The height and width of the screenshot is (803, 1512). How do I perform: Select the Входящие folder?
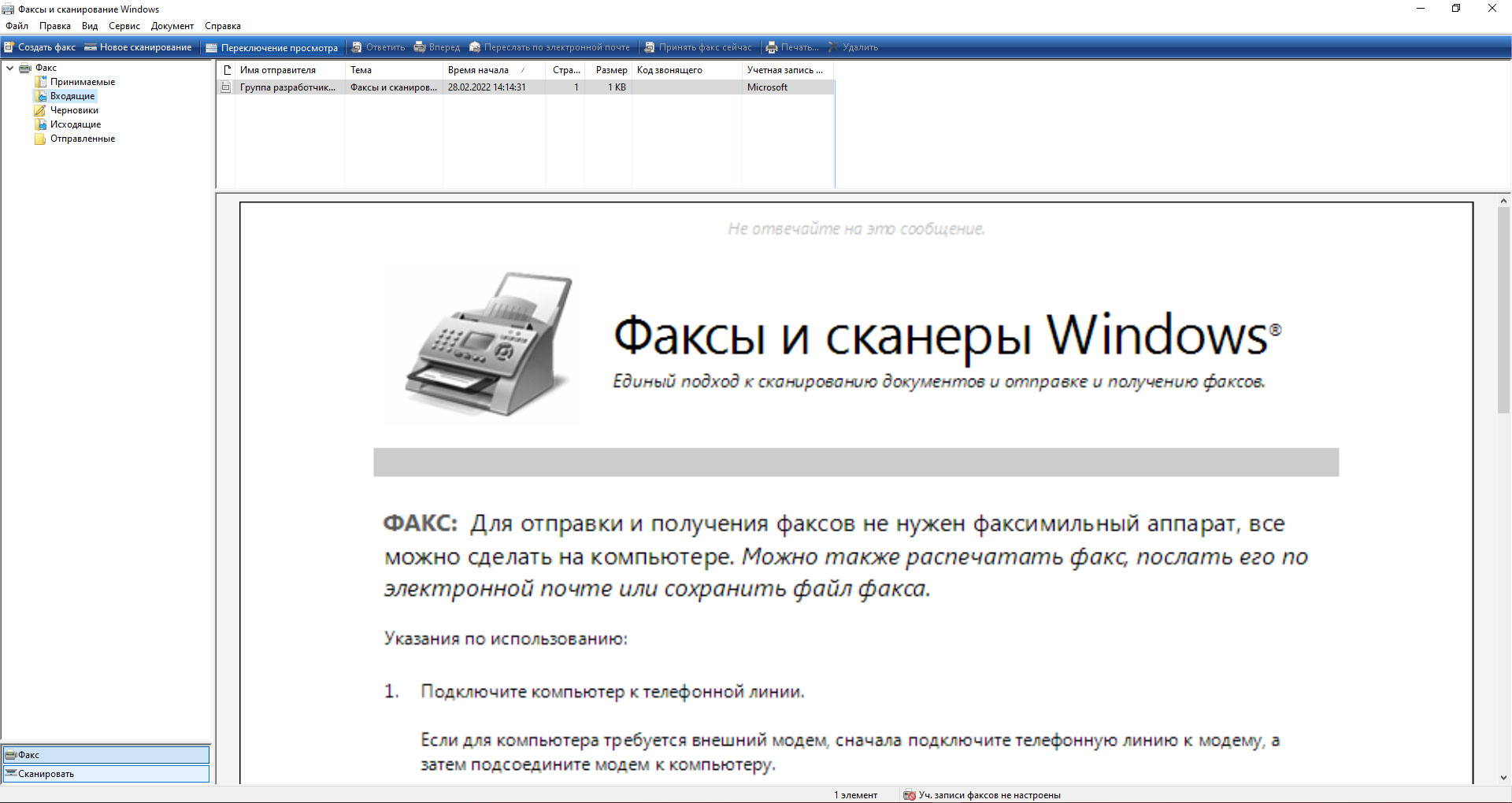coord(72,96)
